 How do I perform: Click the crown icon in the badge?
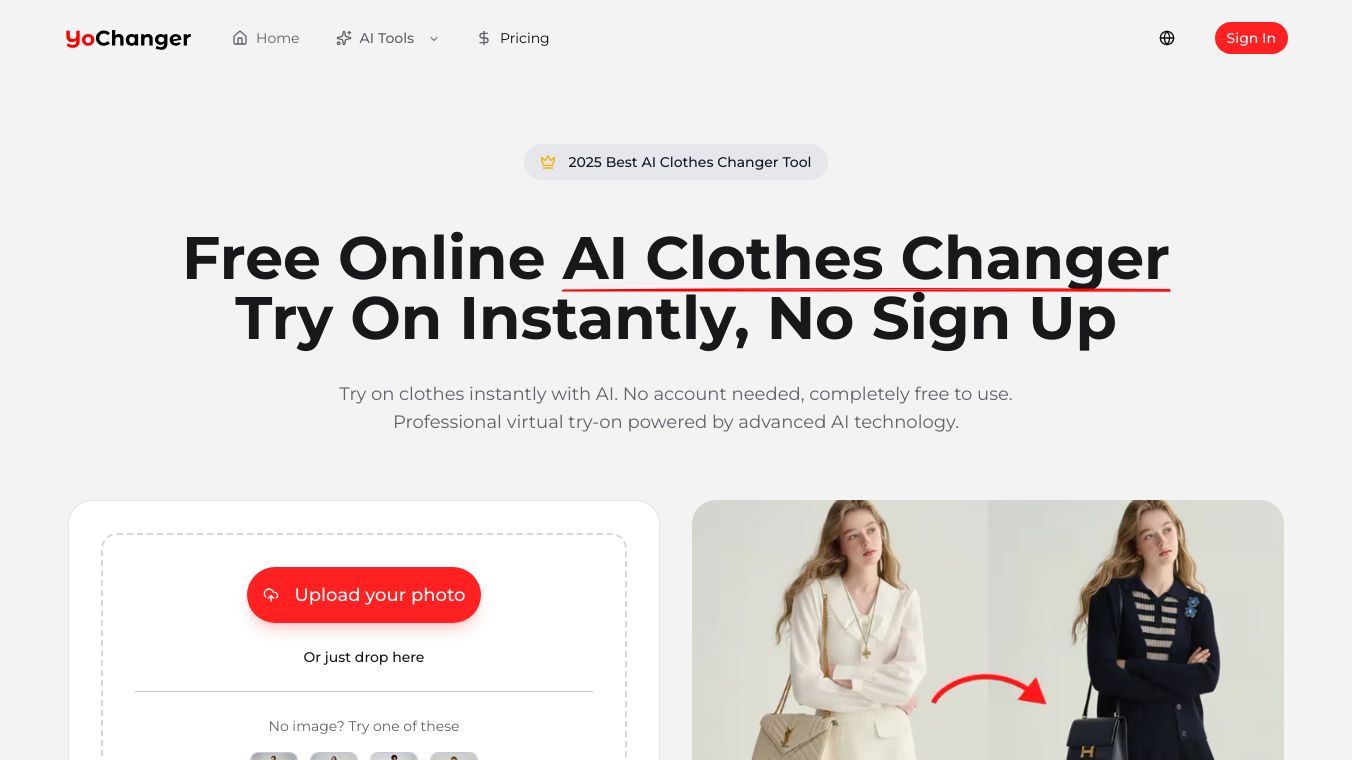pyautogui.click(x=548, y=162)
